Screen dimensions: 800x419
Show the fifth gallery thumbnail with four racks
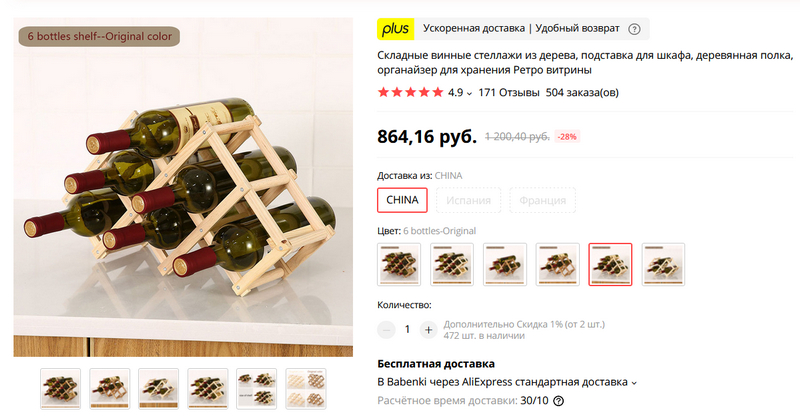coord(257,388)
